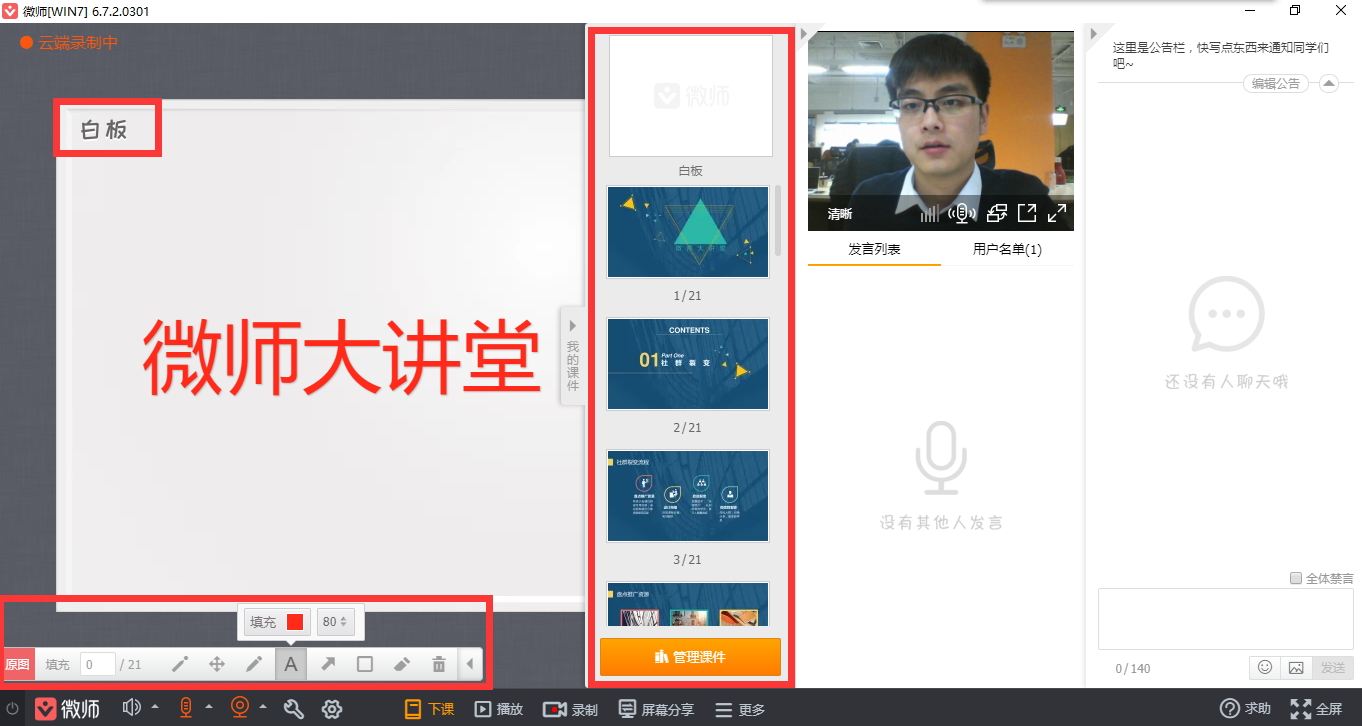Select slide thumbnail 3/21
This screenshot has width=1362, height=726.
pos(689,496)
